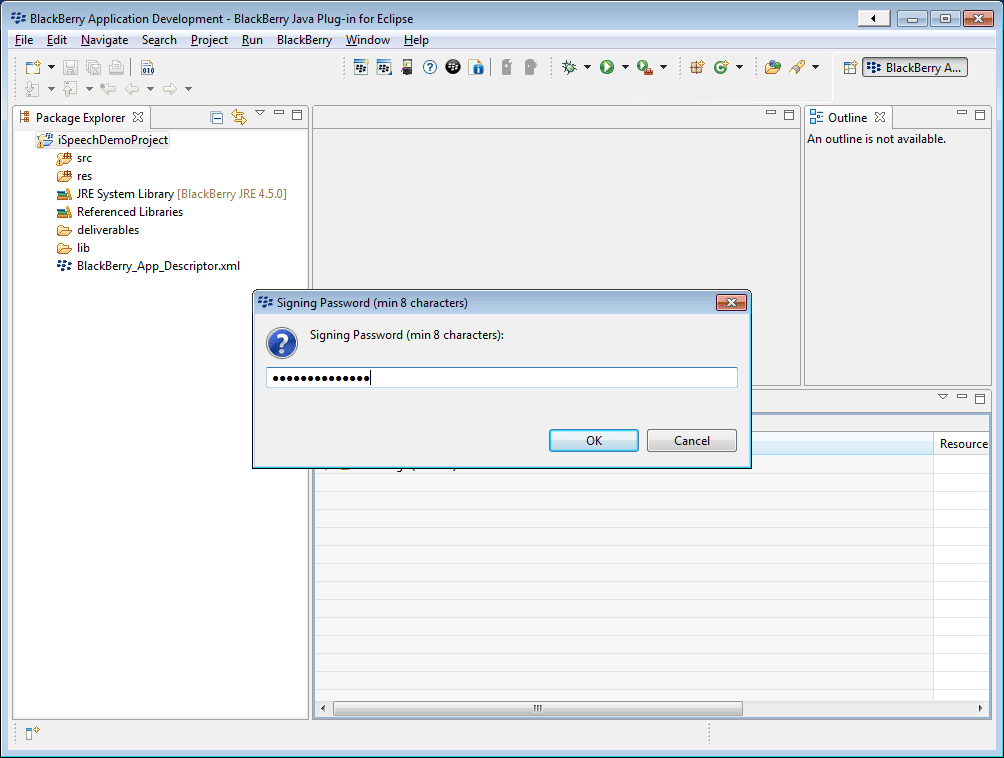Cancel the Signing Password dialog

click(x=691, y=441)
